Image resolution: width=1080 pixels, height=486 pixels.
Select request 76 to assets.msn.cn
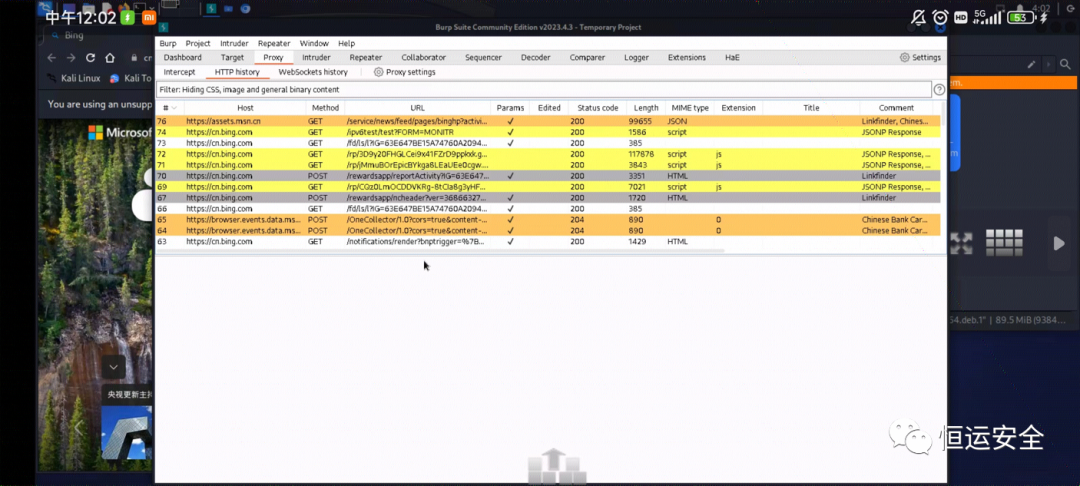(x=548, y=121)
